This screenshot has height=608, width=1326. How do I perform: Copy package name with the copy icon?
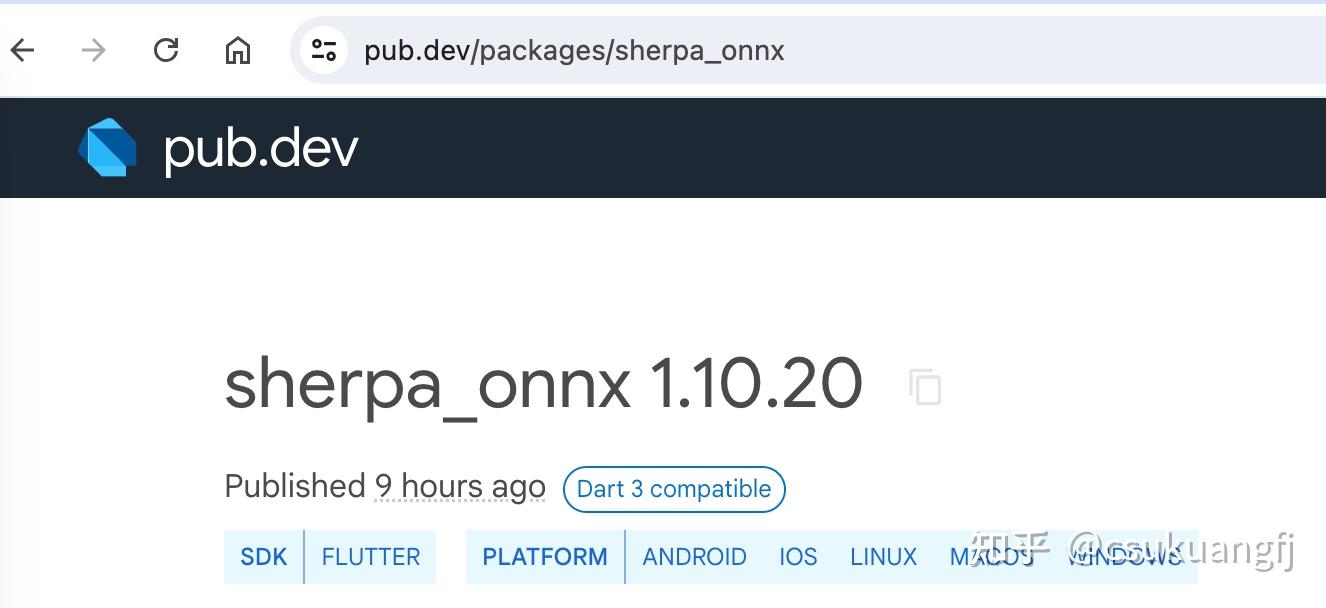[925, 387]
